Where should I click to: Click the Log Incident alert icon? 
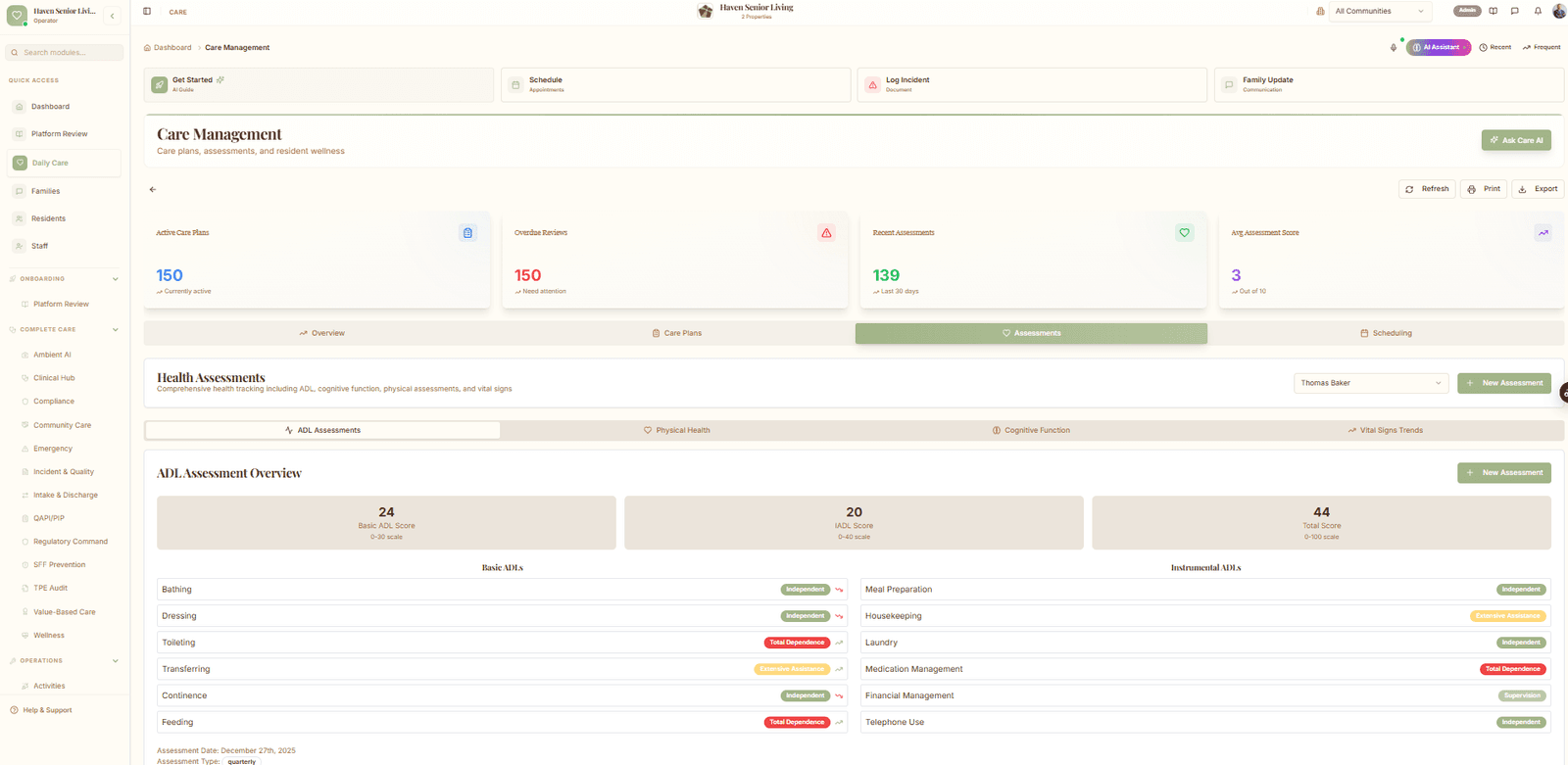pos(872,85)
